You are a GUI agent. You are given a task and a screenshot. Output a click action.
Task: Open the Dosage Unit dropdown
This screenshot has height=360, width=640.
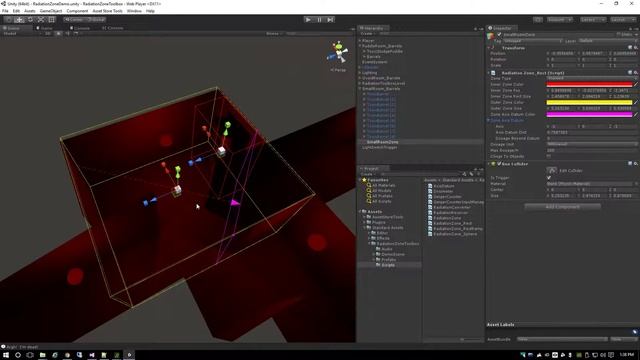click(x=592, y=144)
